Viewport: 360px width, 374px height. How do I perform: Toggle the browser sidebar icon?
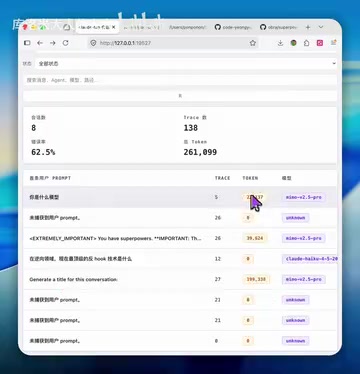tap(27, 43)
